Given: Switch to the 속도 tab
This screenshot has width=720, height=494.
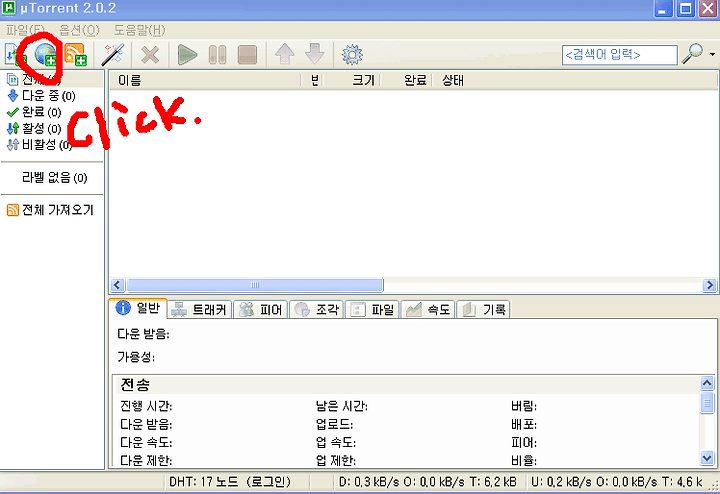Looking at the screenshot, I should [x=428, y=310].
